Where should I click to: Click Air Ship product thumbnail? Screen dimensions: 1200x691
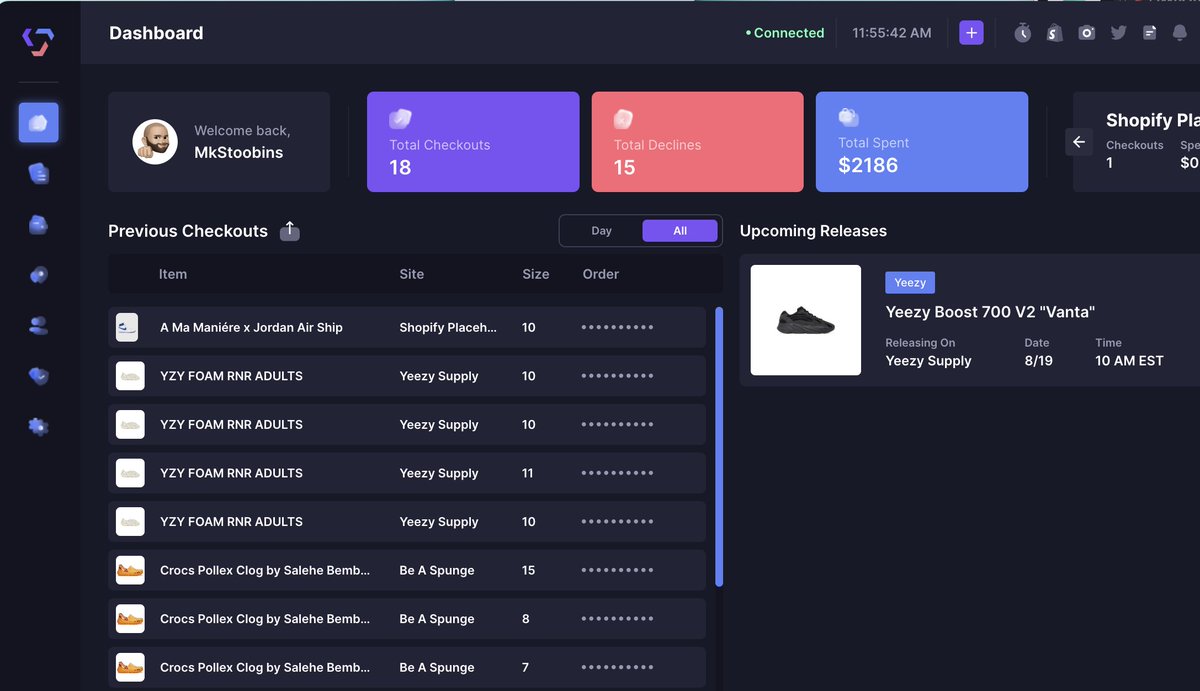[127, 327]
